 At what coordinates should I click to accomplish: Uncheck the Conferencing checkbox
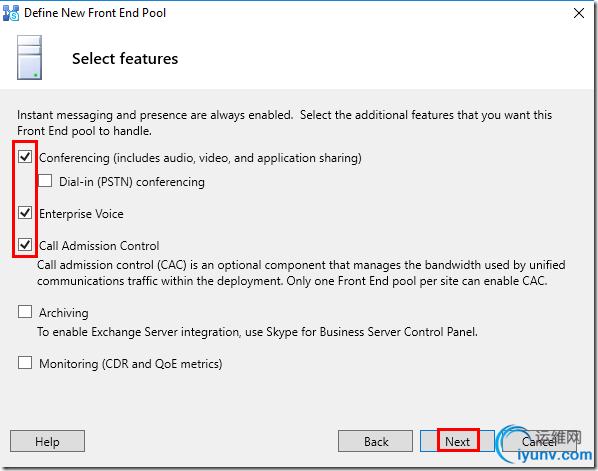click(25, 157)
